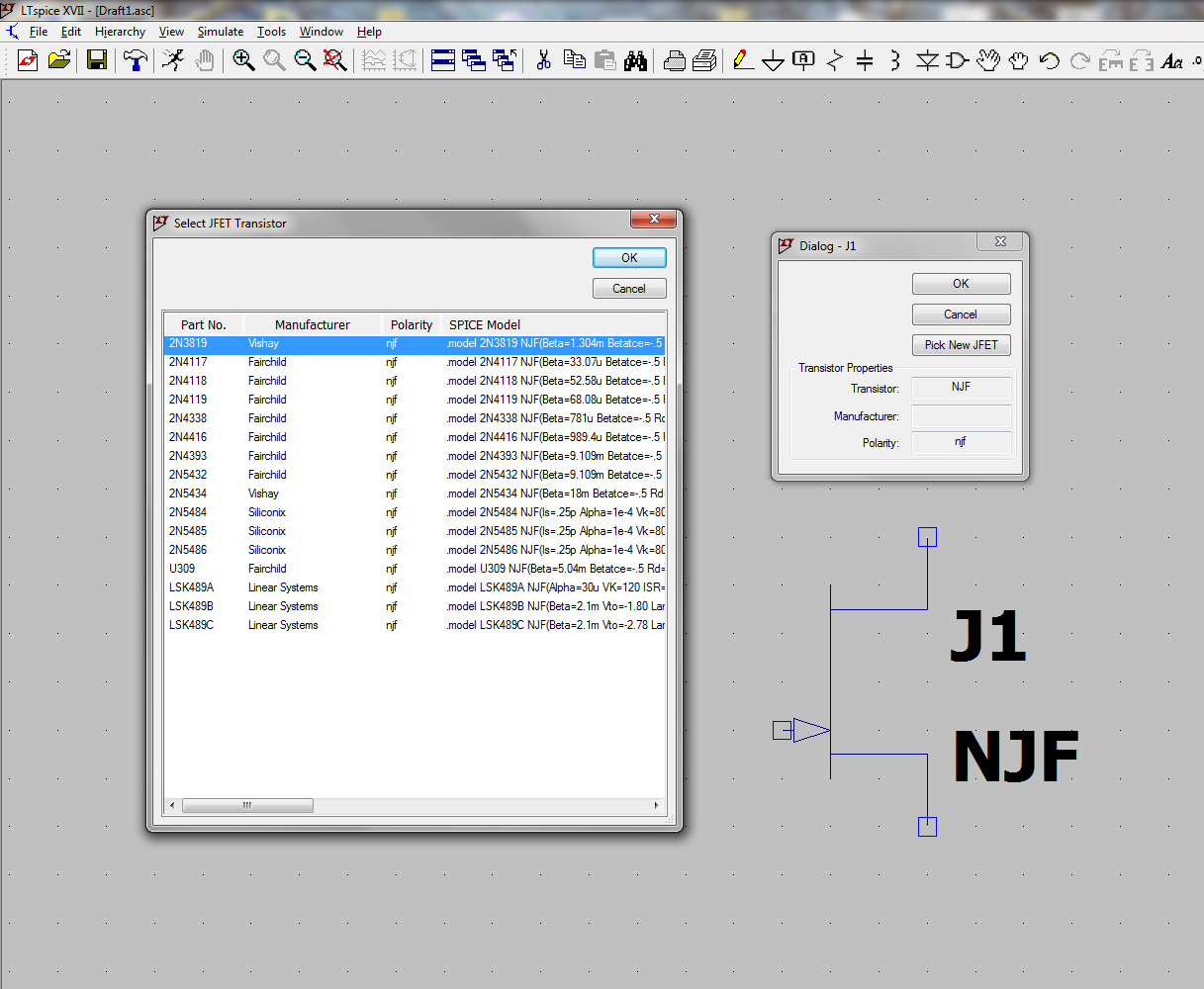Click the JFET list scroll-right arrow
The height and width of the screenshot is (989, 1204).
657,806
